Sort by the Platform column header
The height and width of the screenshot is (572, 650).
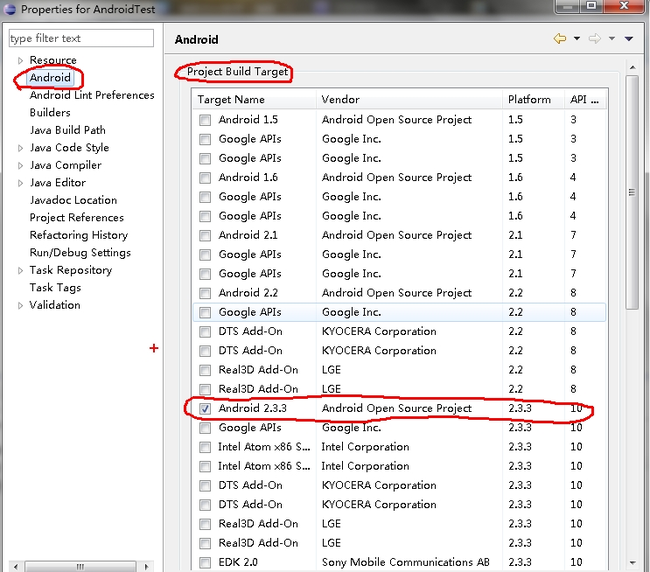click(x=534, y=99)
